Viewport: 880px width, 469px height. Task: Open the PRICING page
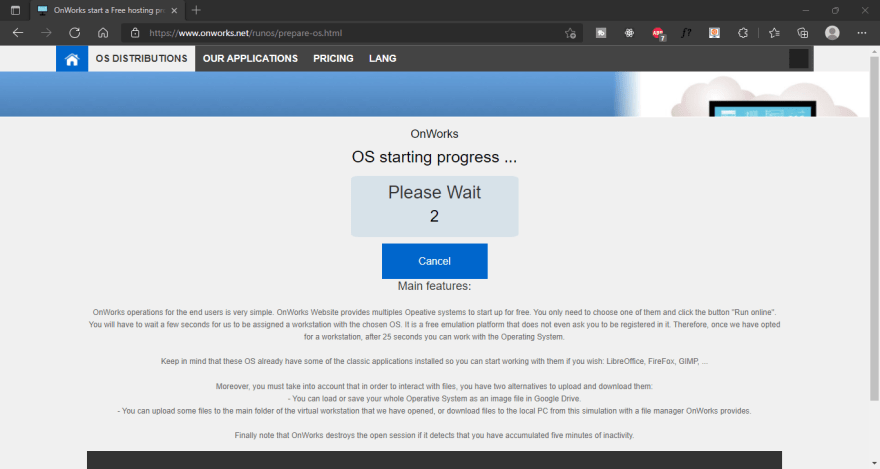click(x=333, y=58)
